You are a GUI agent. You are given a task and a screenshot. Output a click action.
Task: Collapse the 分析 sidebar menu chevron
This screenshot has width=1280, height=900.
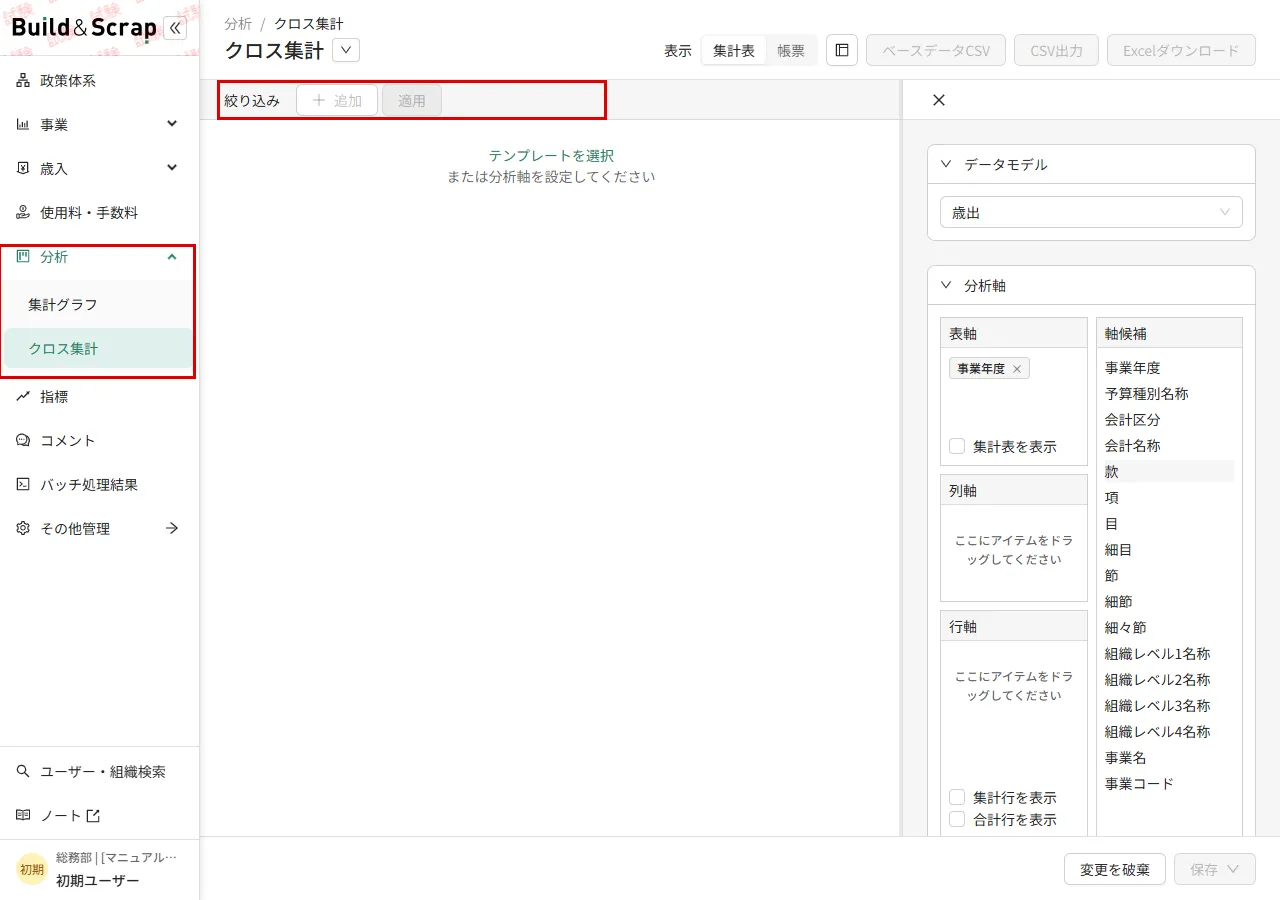click(x=172, y=257)
